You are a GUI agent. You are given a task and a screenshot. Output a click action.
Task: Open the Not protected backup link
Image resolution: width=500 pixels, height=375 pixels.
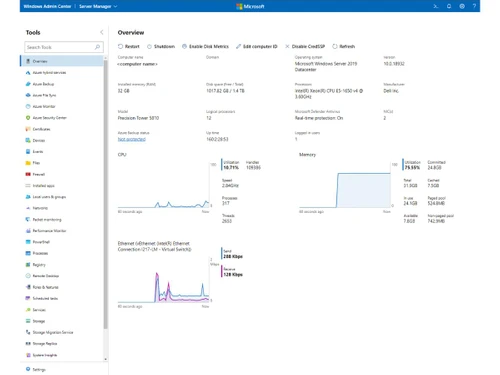click(132, 139)
